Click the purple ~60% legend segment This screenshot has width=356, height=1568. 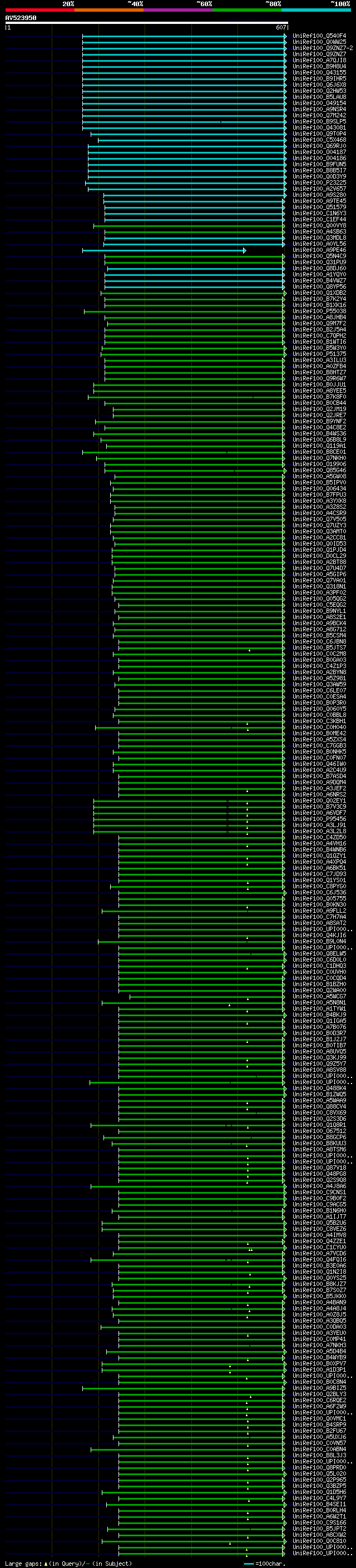coord(177,10)
